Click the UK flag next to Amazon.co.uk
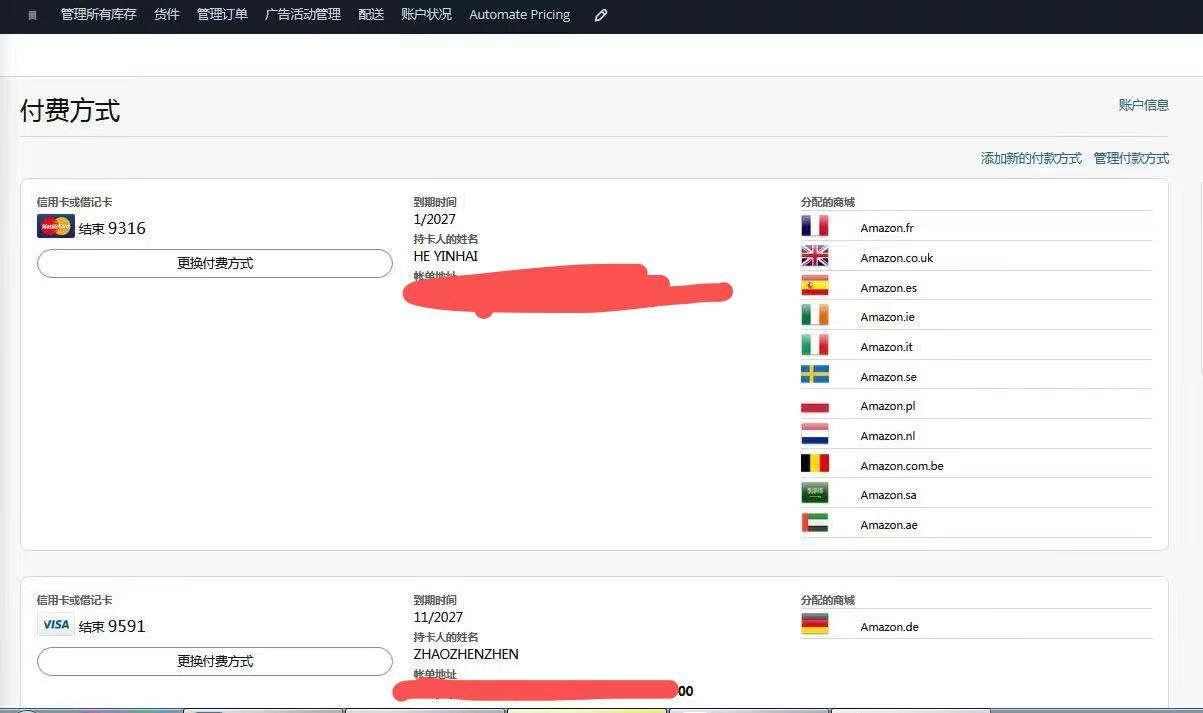The image size is (1203, 713). (815, 257)
